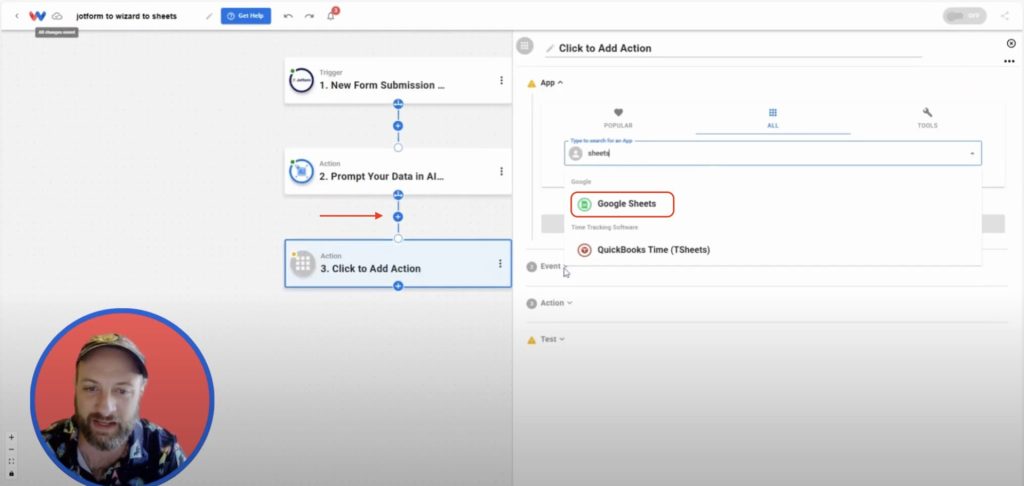This screenshot has height=486, width=1024.
Task: Click the Jotform trigger icon on step 1
Action: click(x=302, y=80)
